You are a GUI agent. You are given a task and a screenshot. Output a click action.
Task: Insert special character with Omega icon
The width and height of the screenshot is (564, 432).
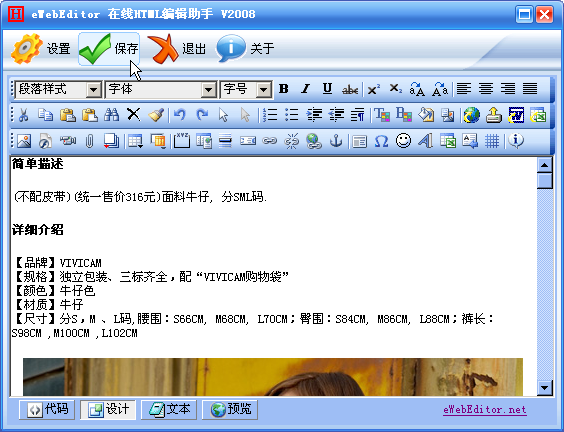pyautogui.click(x=381, y=141)
